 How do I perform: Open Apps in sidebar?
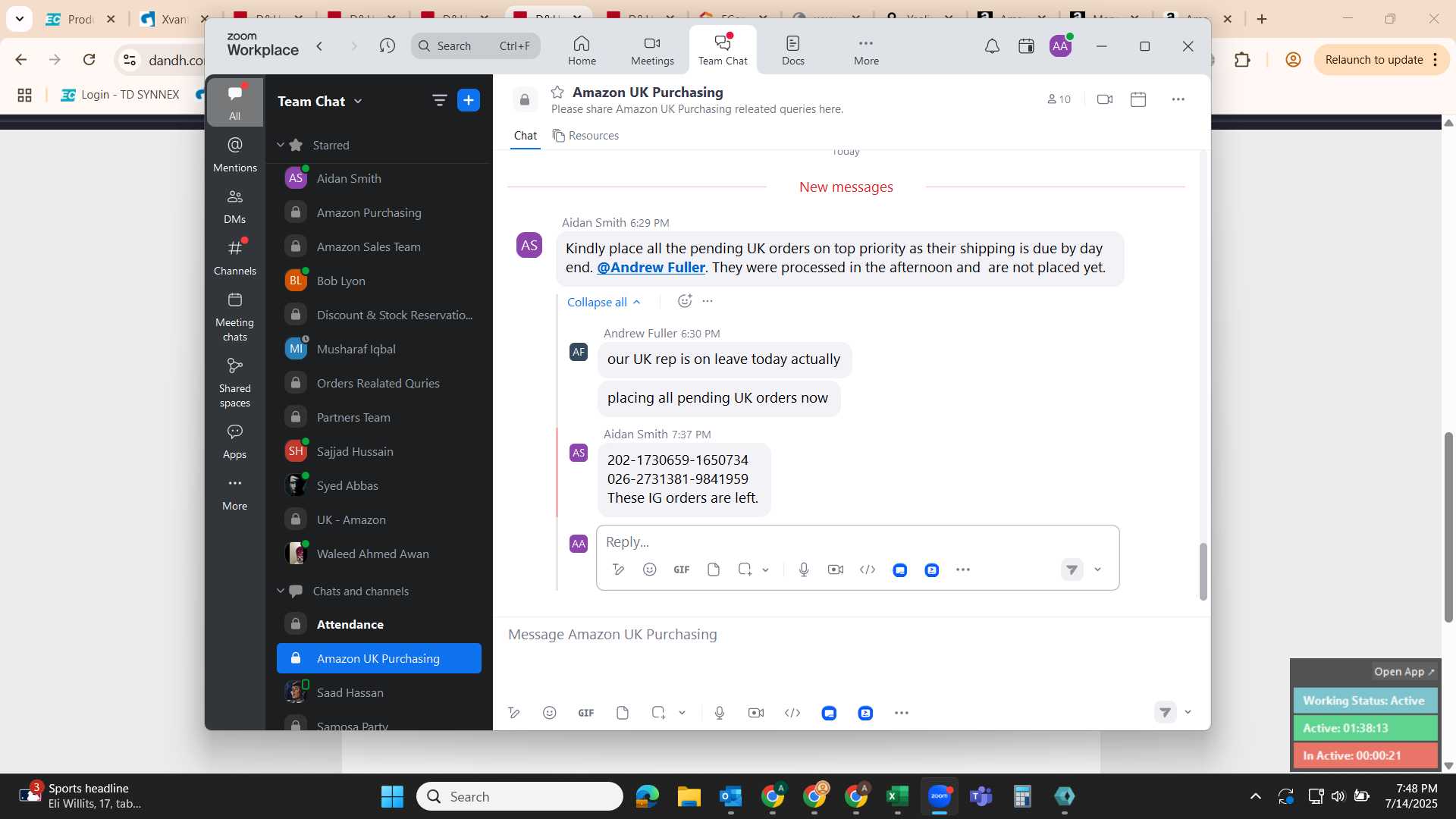234,441
